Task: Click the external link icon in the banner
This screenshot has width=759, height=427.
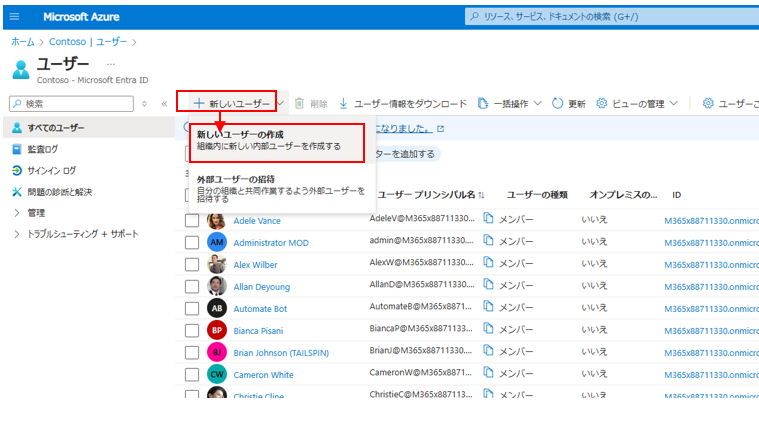Action: coord(440,129)
